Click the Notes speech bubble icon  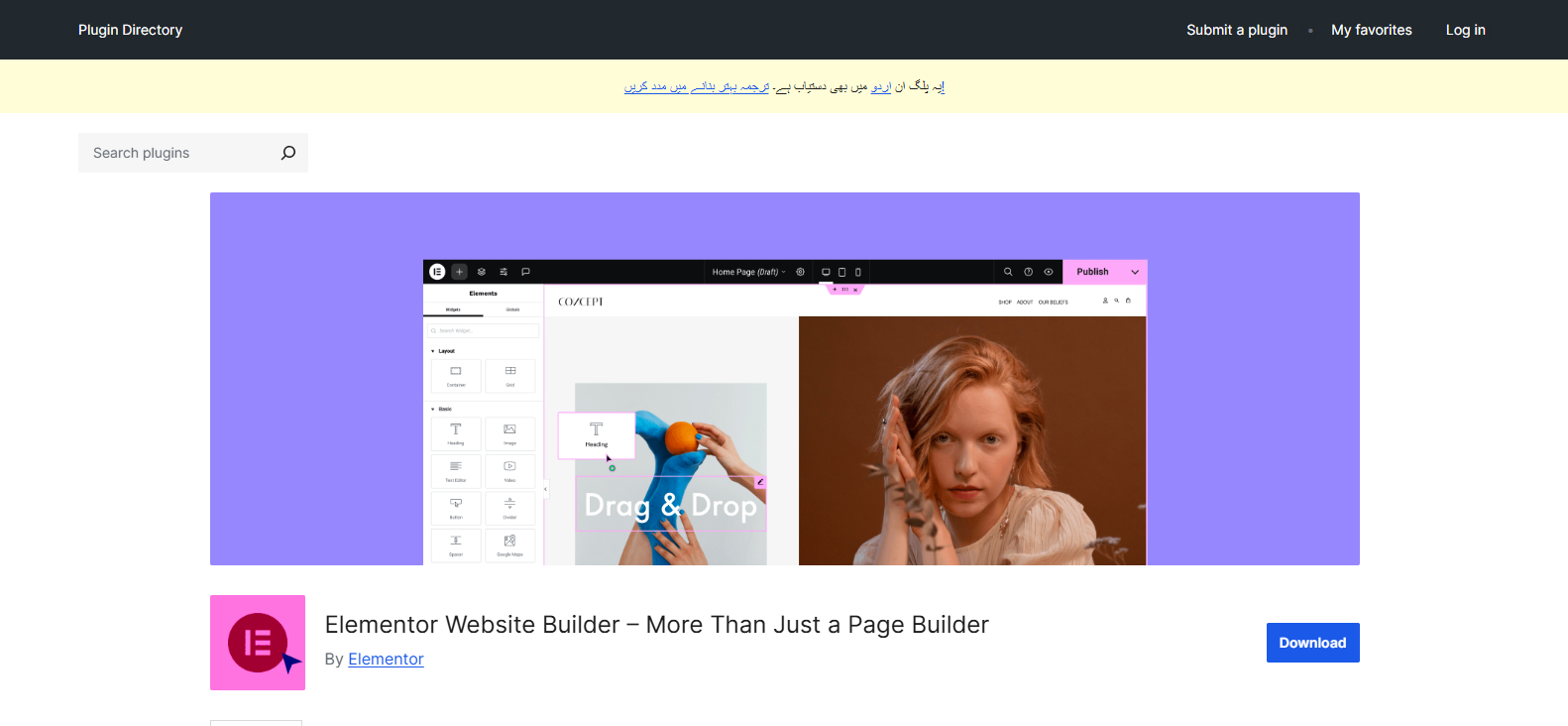pos(525,272)
